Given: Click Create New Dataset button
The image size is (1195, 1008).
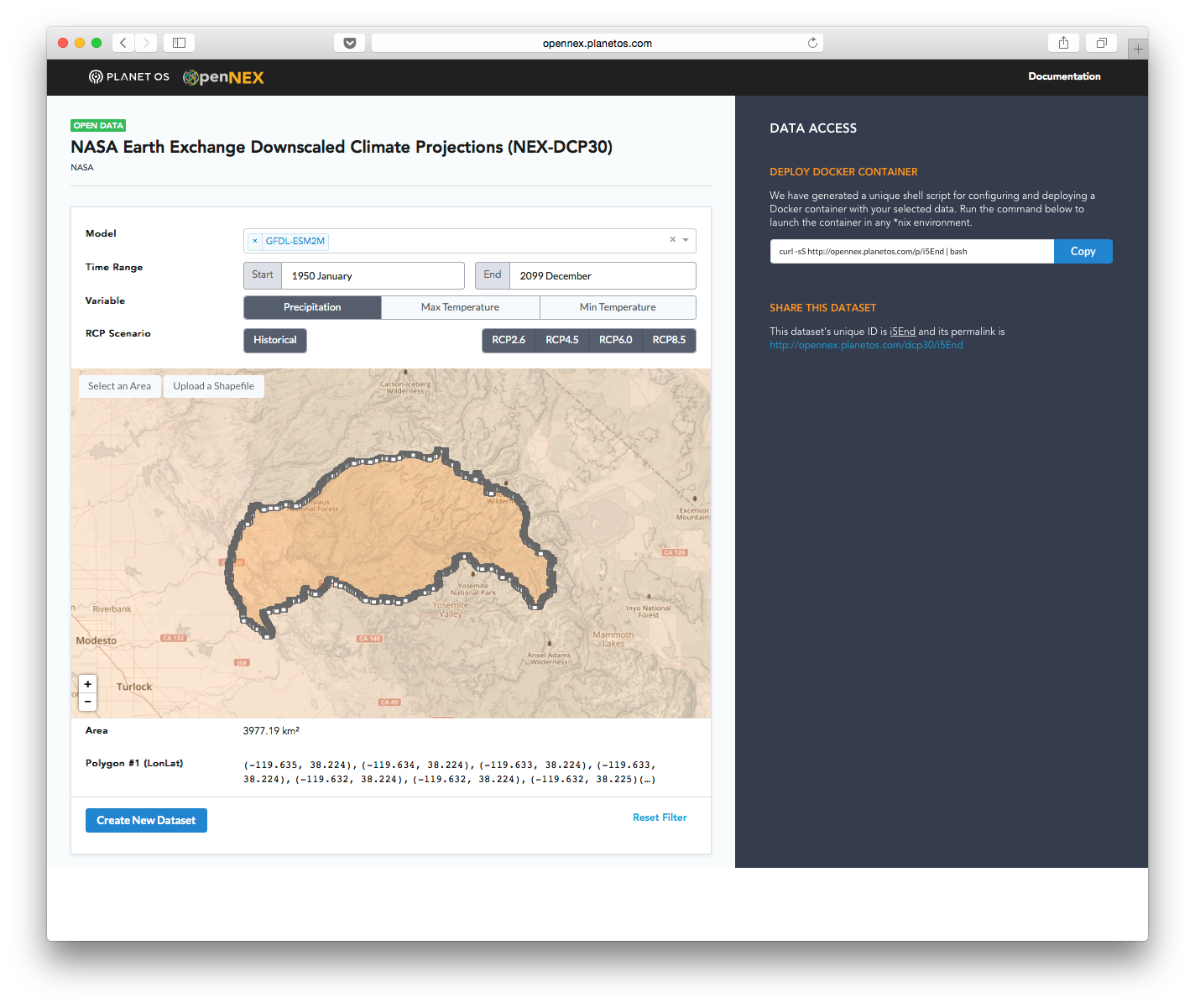Looking at the screenshot, I should tap(146, 820).
